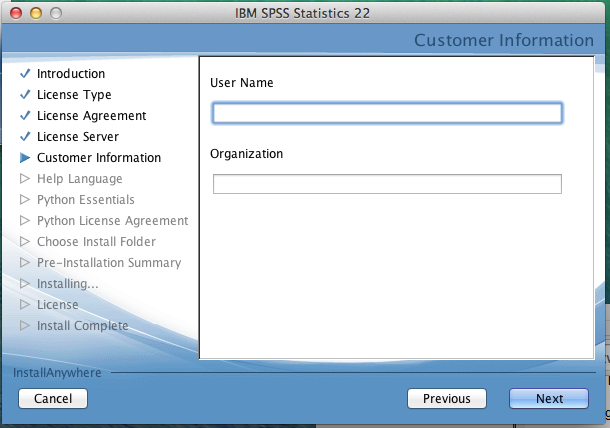610x428 pixels.
Task: Go back with the Previous button
Action: point(447,398)
